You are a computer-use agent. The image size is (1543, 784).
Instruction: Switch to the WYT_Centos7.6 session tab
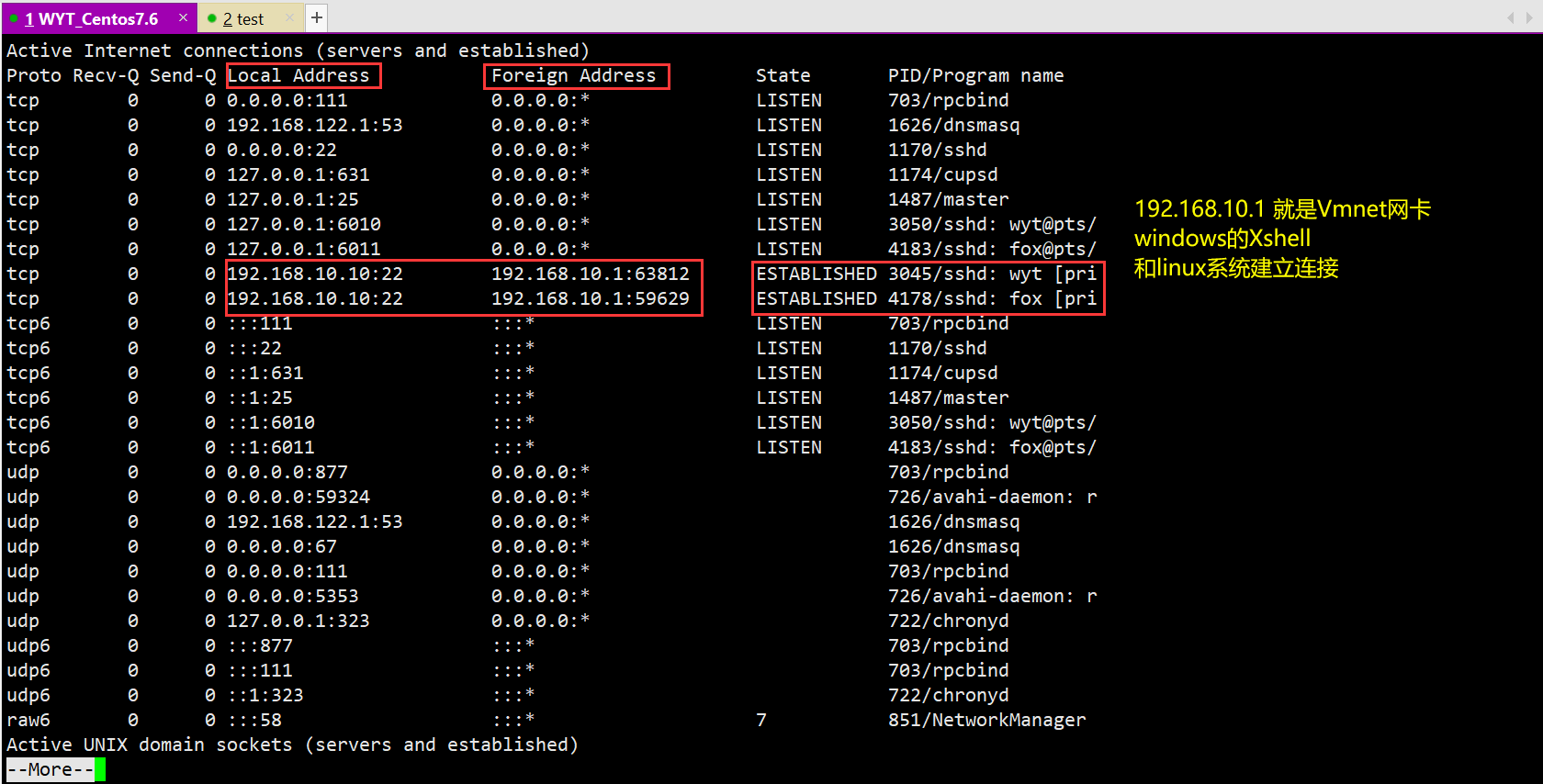click(98, 18)
